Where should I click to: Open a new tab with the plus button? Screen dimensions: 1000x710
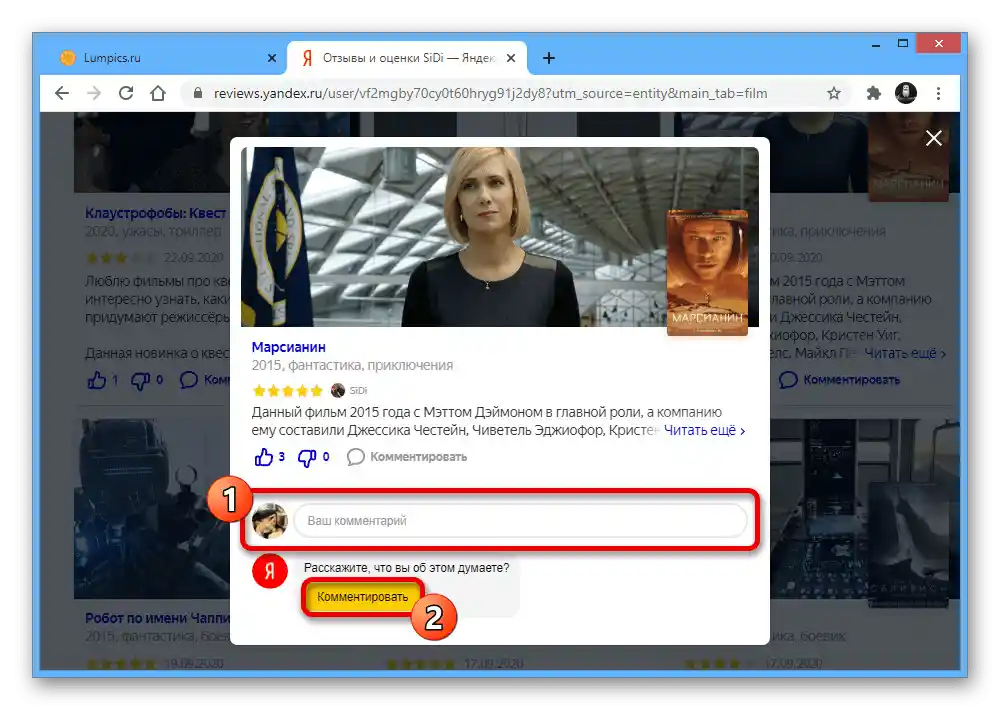click(548, 58)
